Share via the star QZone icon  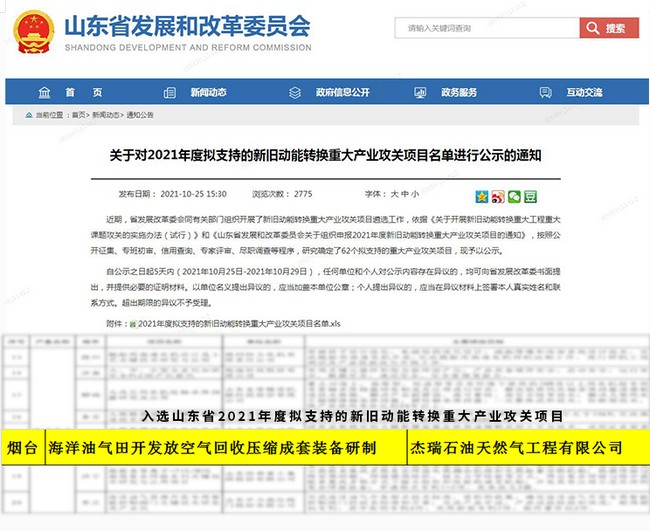click(x=482, y=196)
